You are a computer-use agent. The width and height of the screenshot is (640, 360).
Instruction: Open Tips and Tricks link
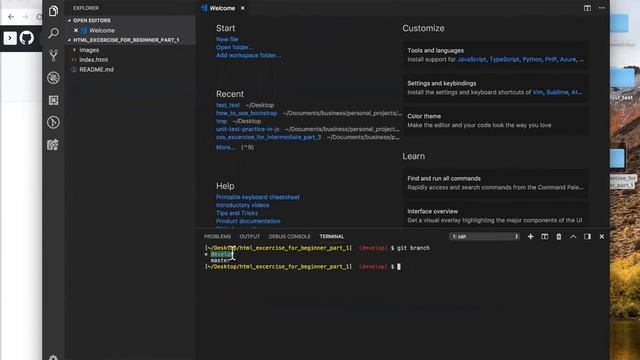[237, 213]
